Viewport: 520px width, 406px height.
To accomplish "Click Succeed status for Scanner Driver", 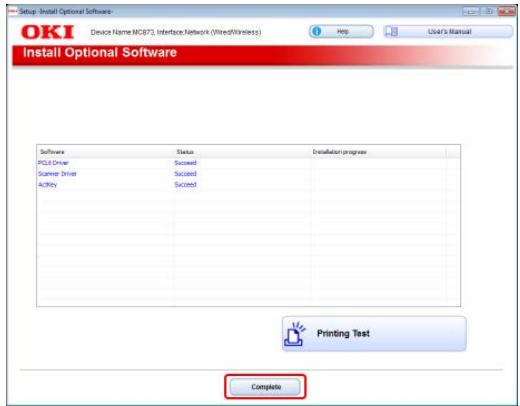I will 185,174.
